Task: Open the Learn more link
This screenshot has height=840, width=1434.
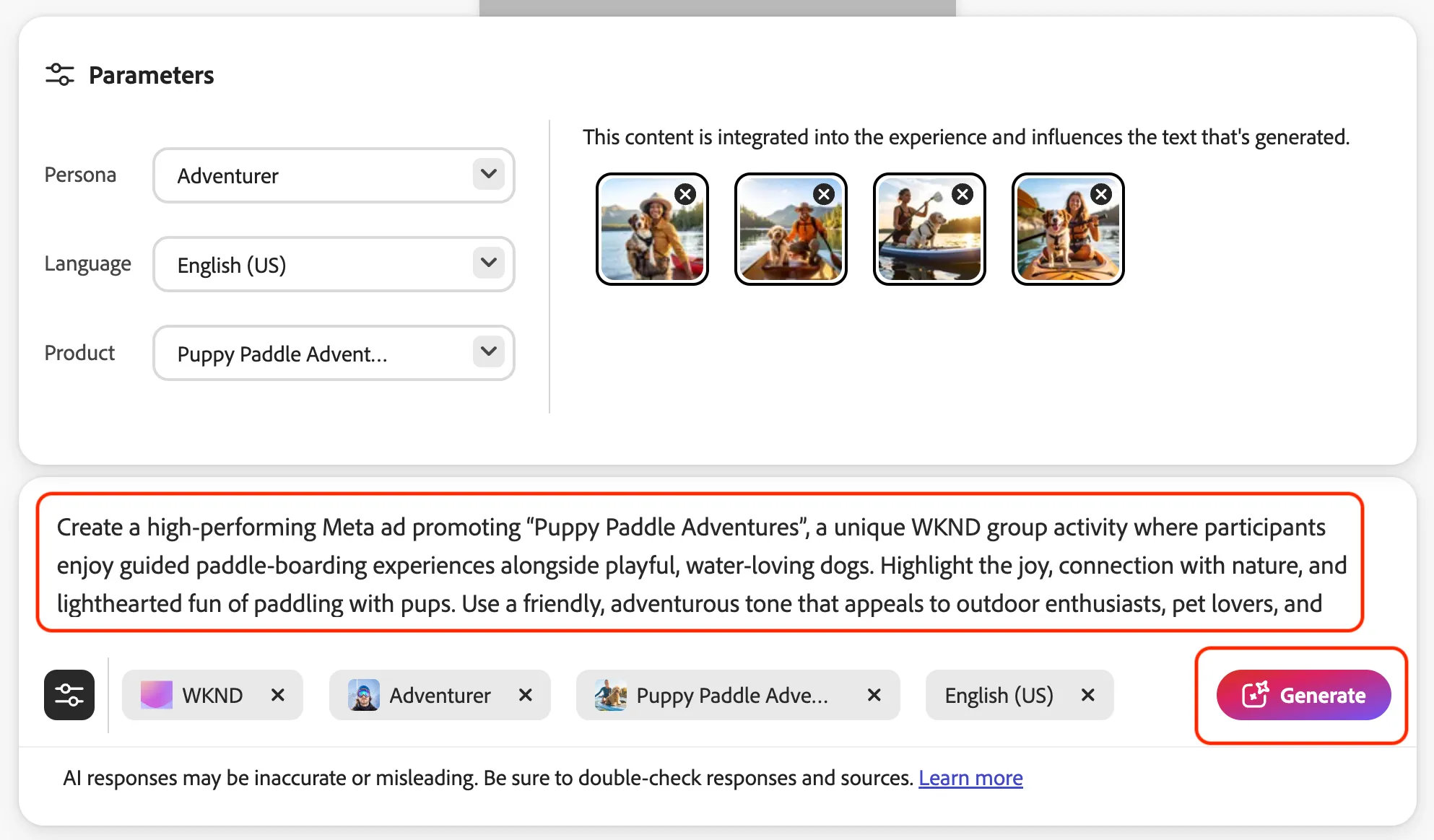Action: point(970,778)
